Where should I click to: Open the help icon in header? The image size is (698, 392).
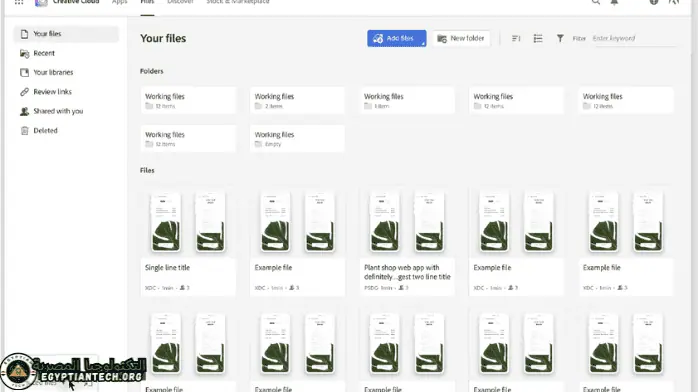[x=653, y=2]
